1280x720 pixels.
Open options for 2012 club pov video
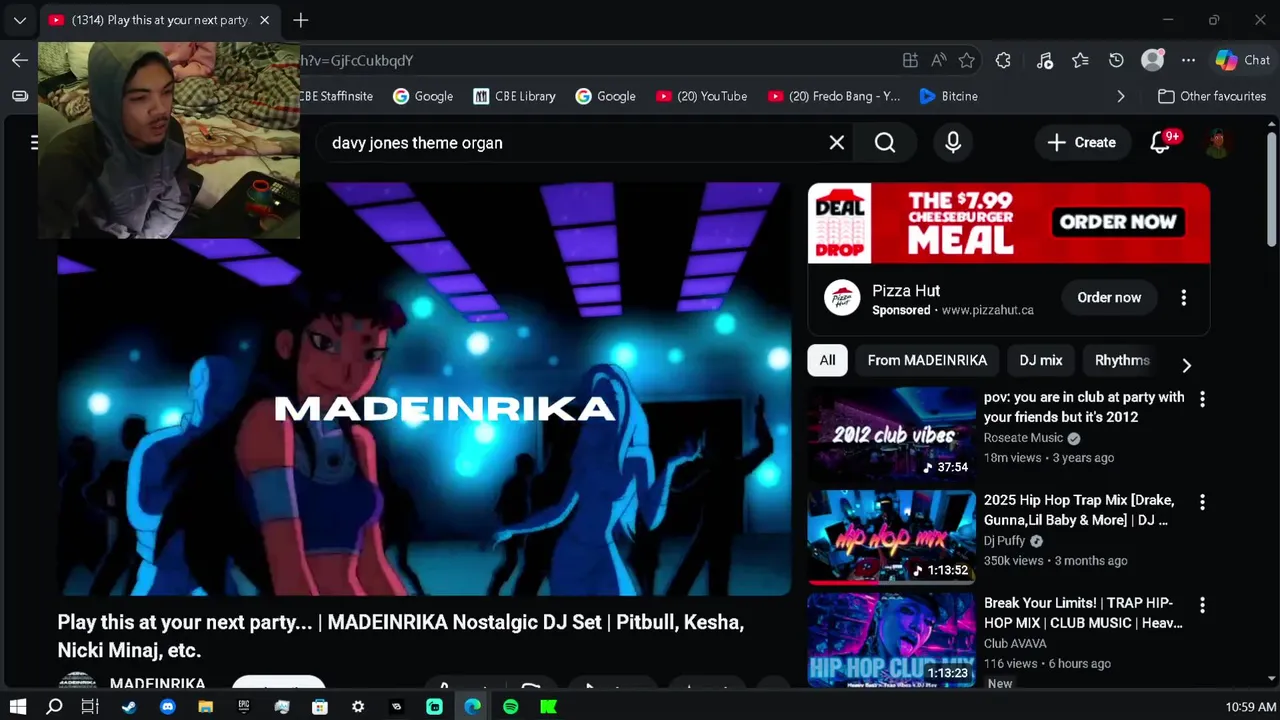[1202, 399]
